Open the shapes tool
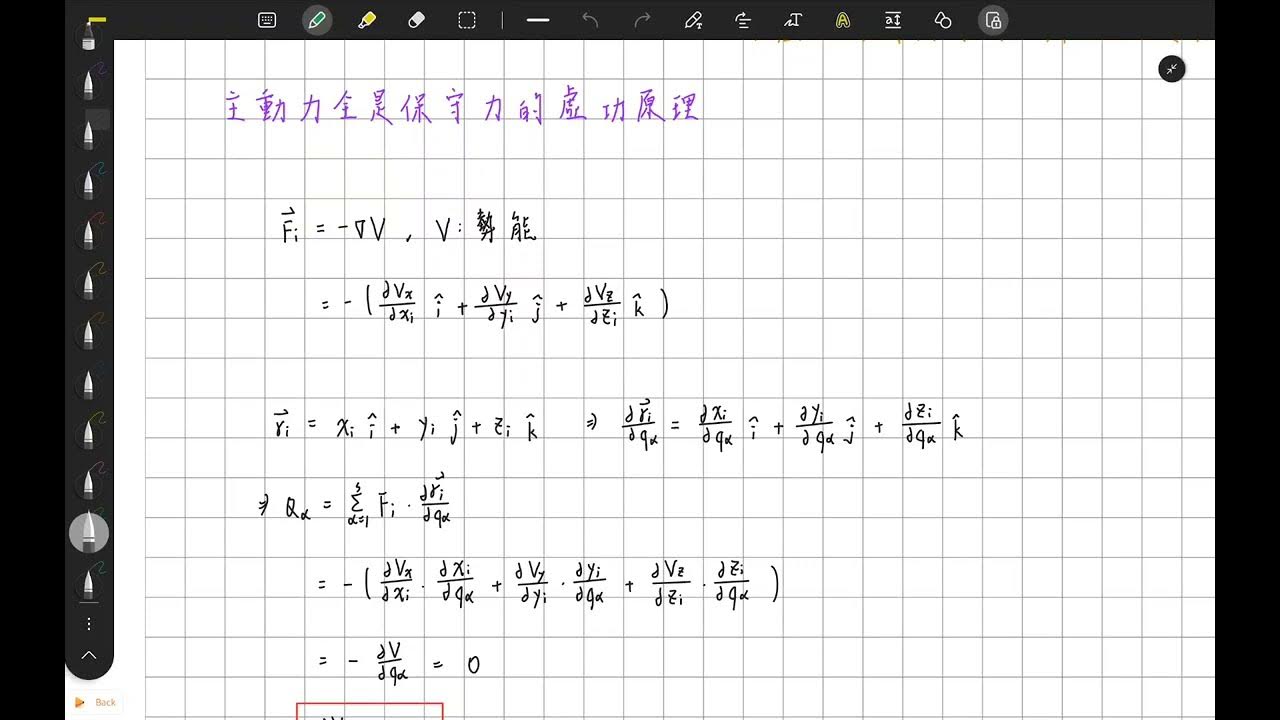This screenshot has height=720, width=1280. point(943,20)
